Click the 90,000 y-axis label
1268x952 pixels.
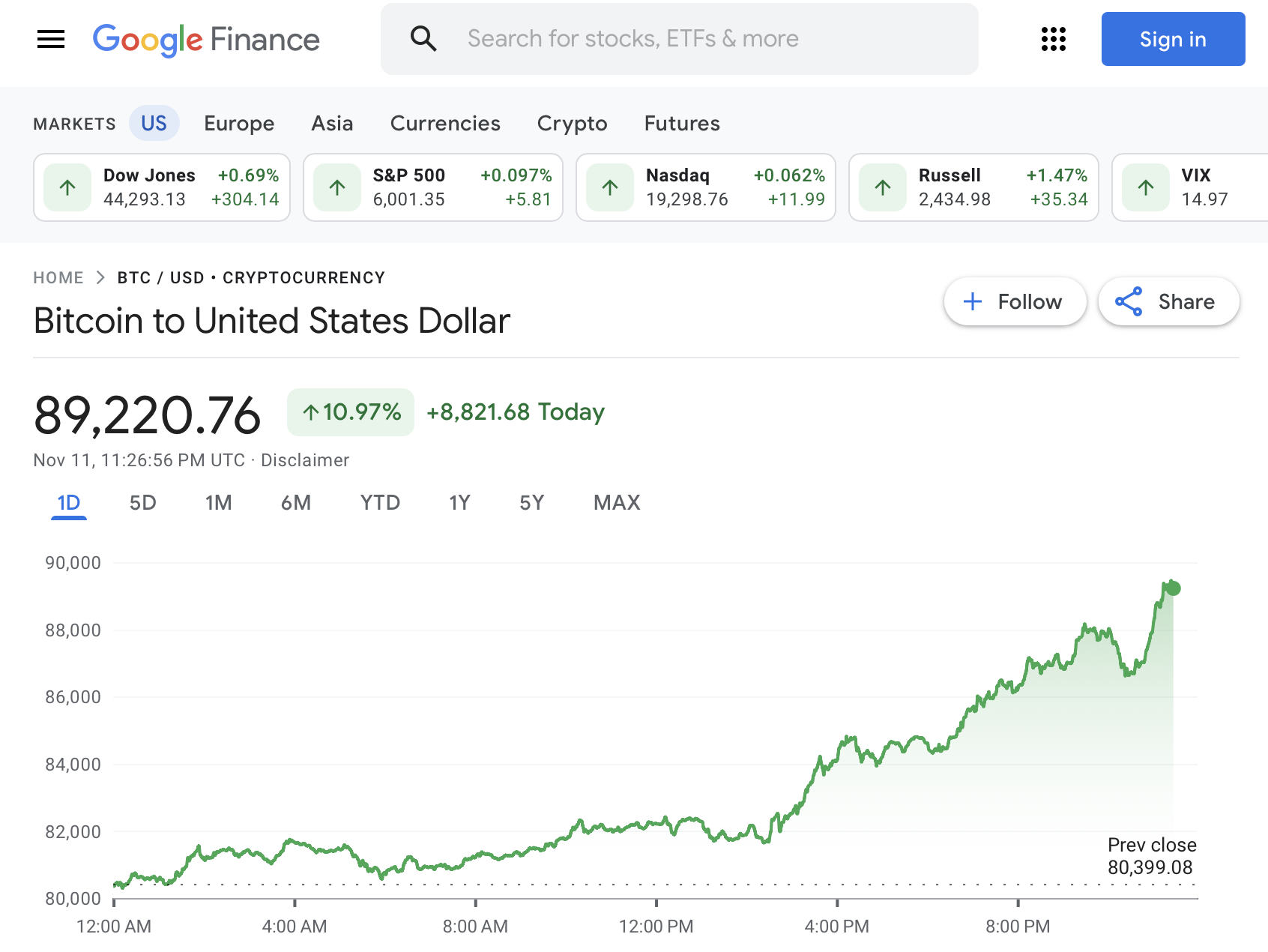coord(73,563)
